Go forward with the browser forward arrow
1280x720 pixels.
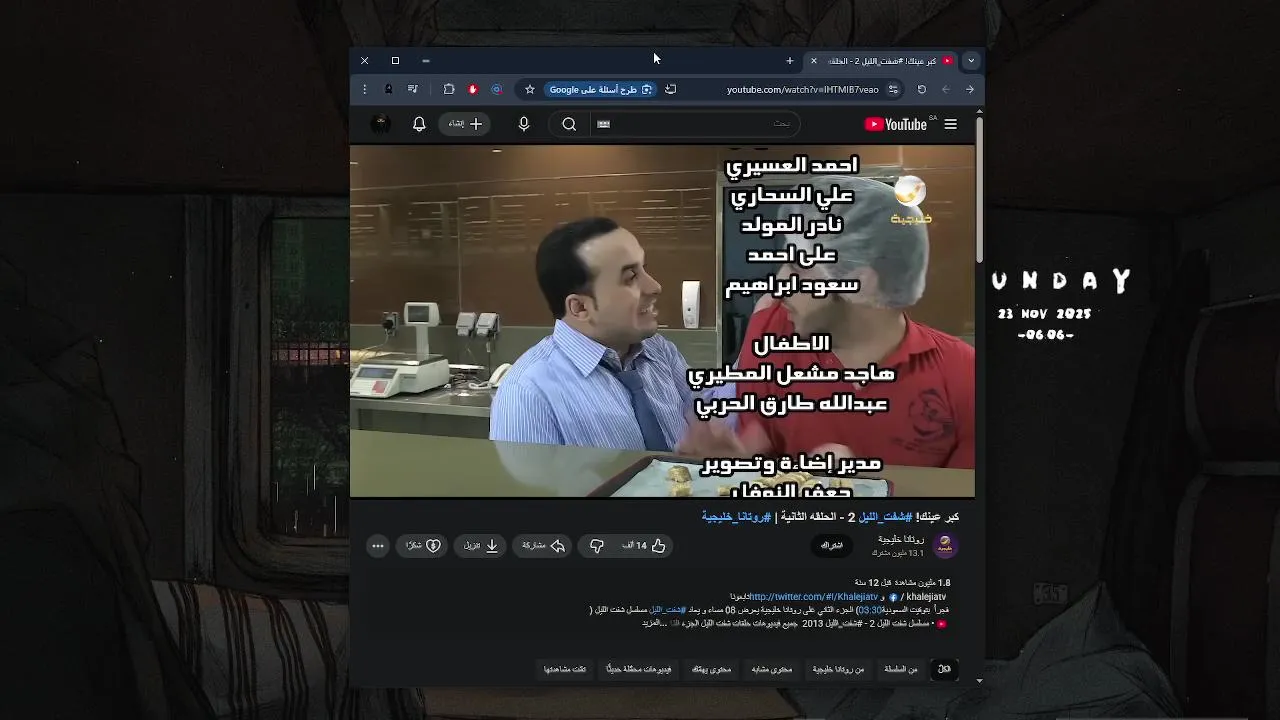(x=970, y=89)
